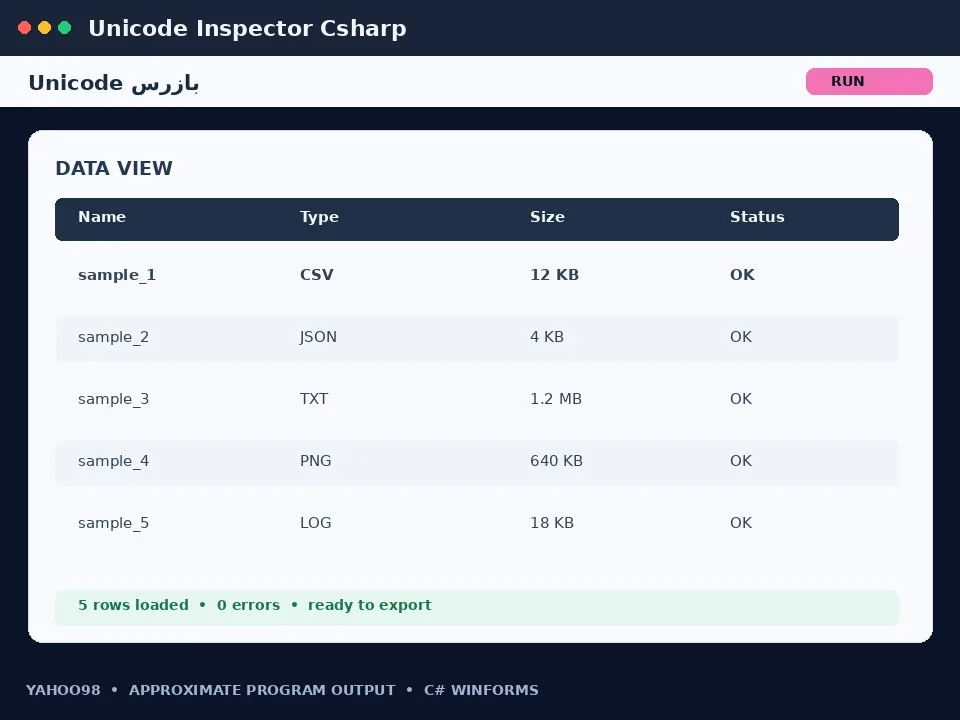Click the 640 KB size cell
This screenshot has width=960, height=720.
557,461
